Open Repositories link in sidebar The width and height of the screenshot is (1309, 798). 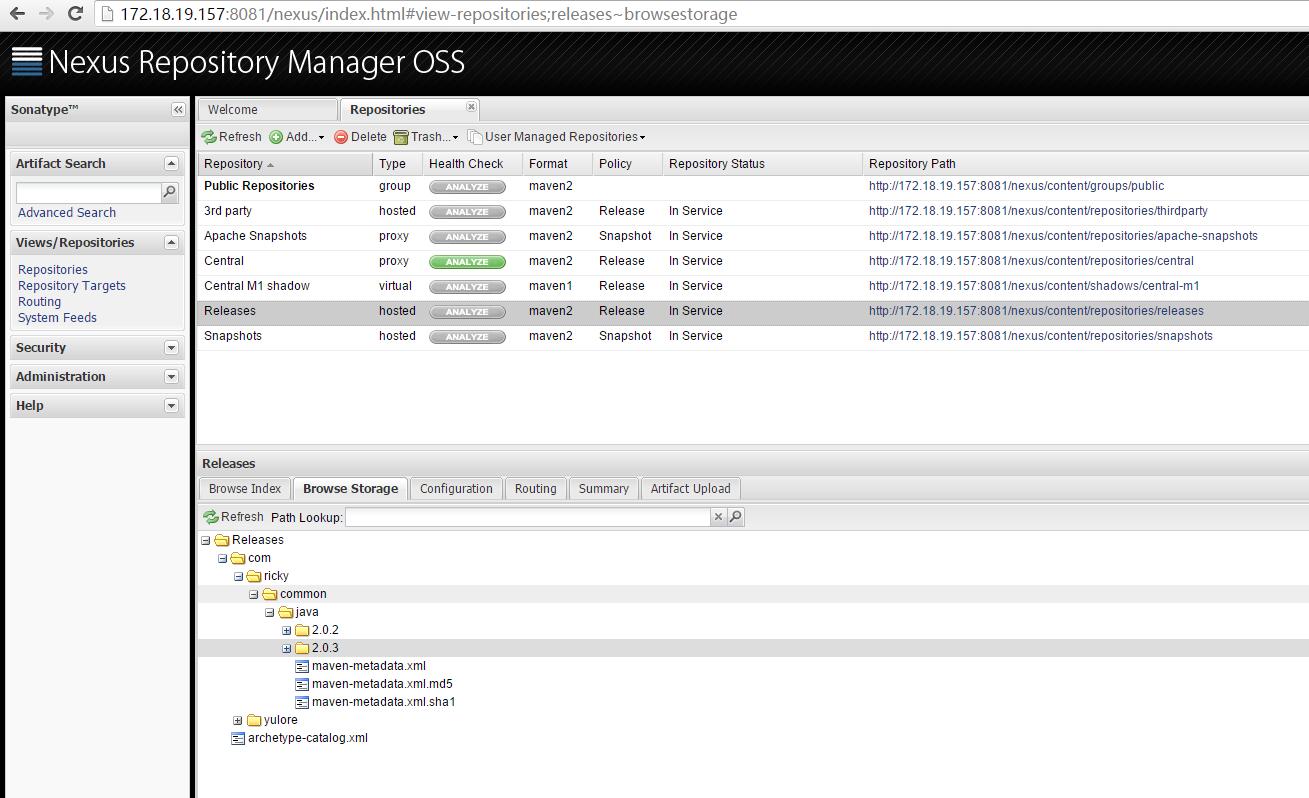[53, 270]
